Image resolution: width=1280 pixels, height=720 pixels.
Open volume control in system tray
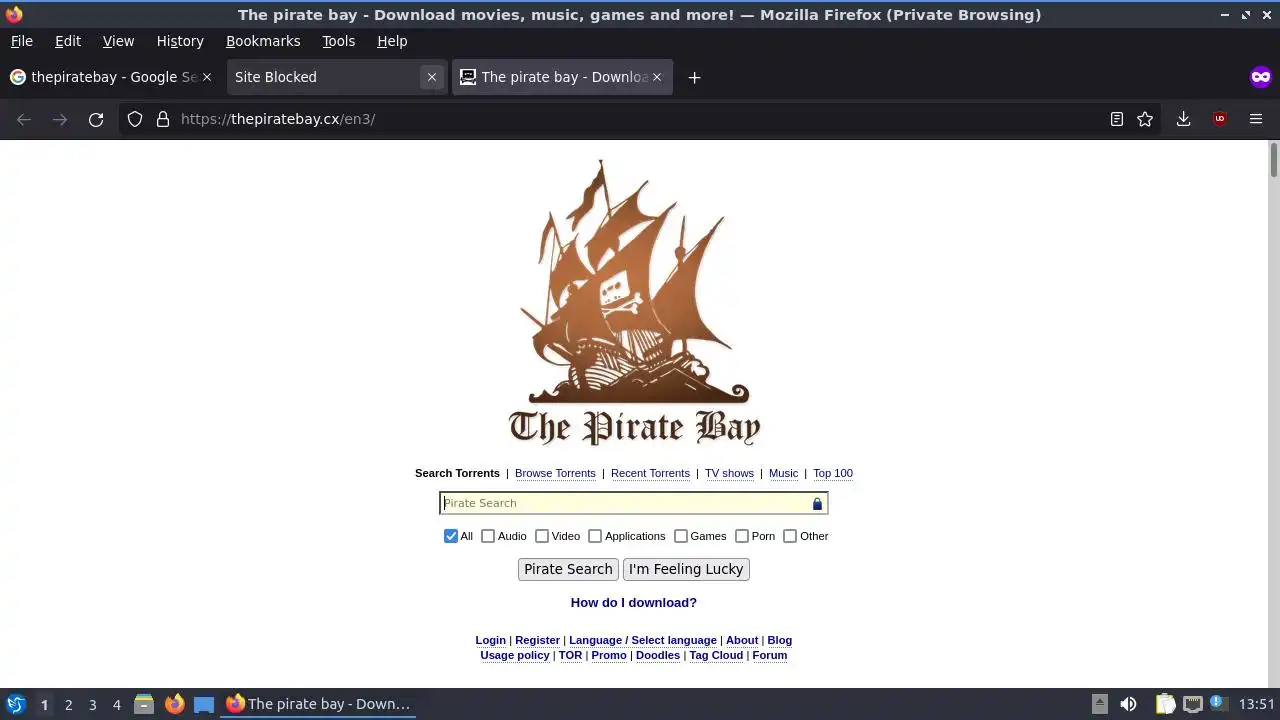[x=1128, y=704]
